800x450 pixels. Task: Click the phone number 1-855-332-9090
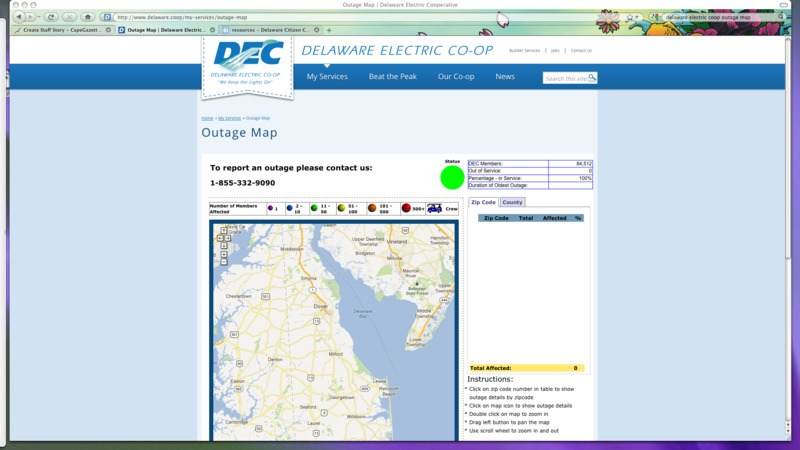click(x=242, y=183)
